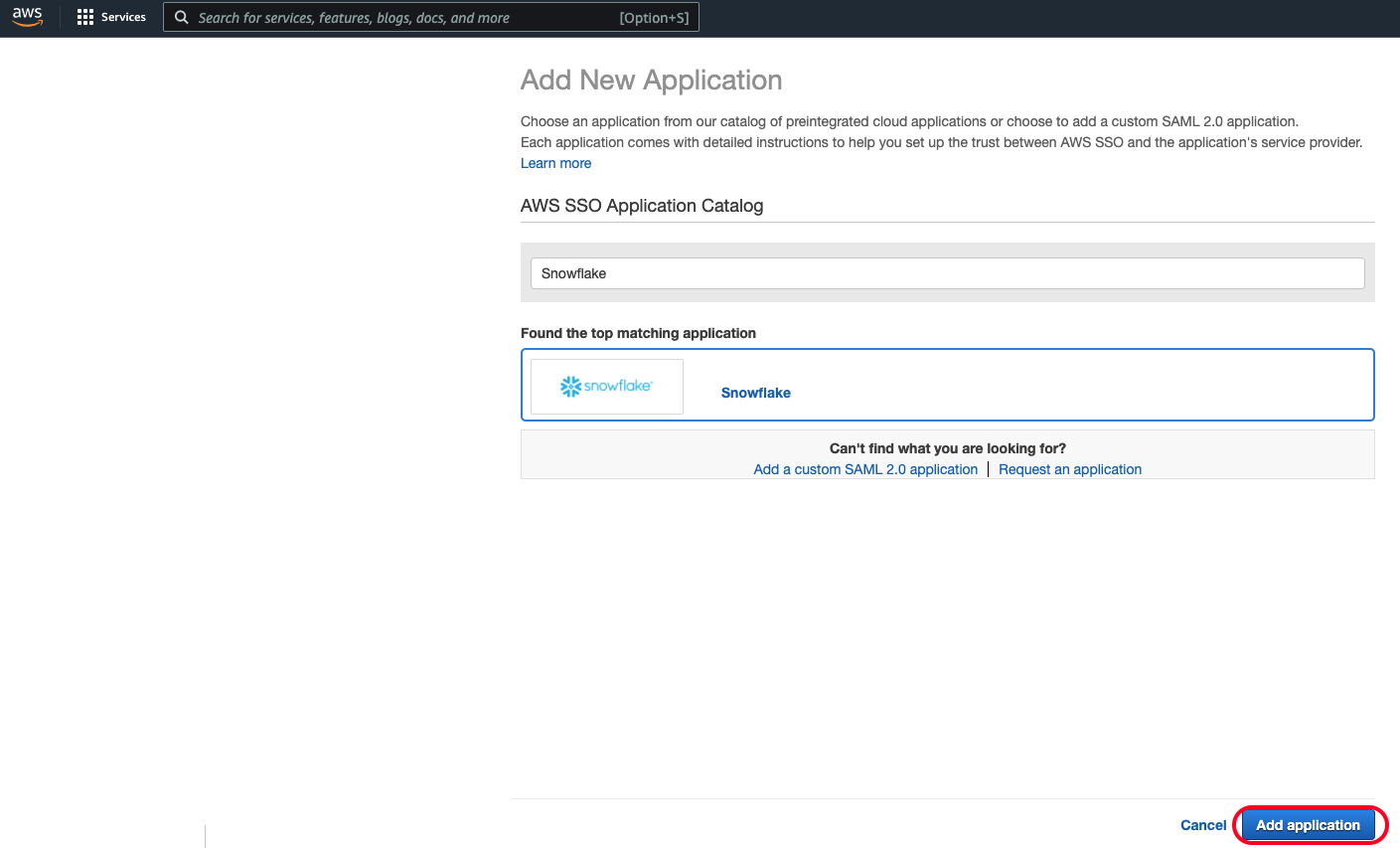Select the top matching application card
This screenshot has width=1400, height=848.
click(947, 385)
